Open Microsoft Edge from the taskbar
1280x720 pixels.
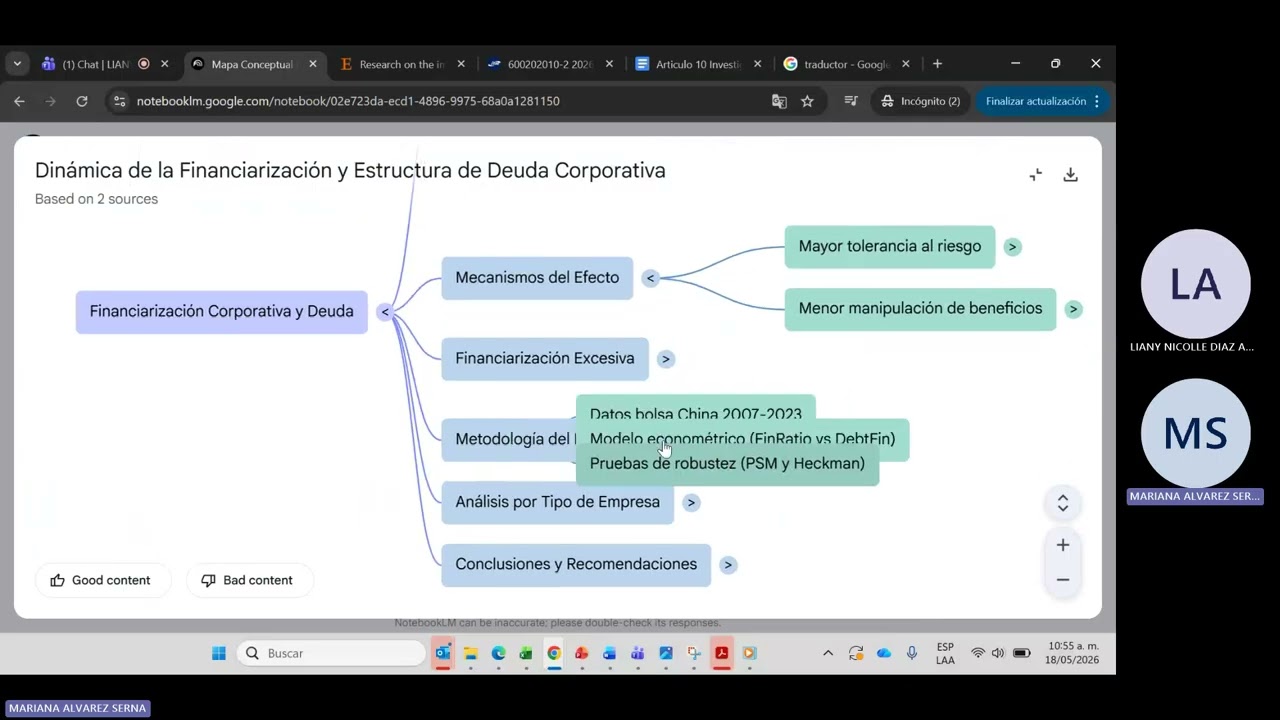pyautogui.click(x=498, y=653)
